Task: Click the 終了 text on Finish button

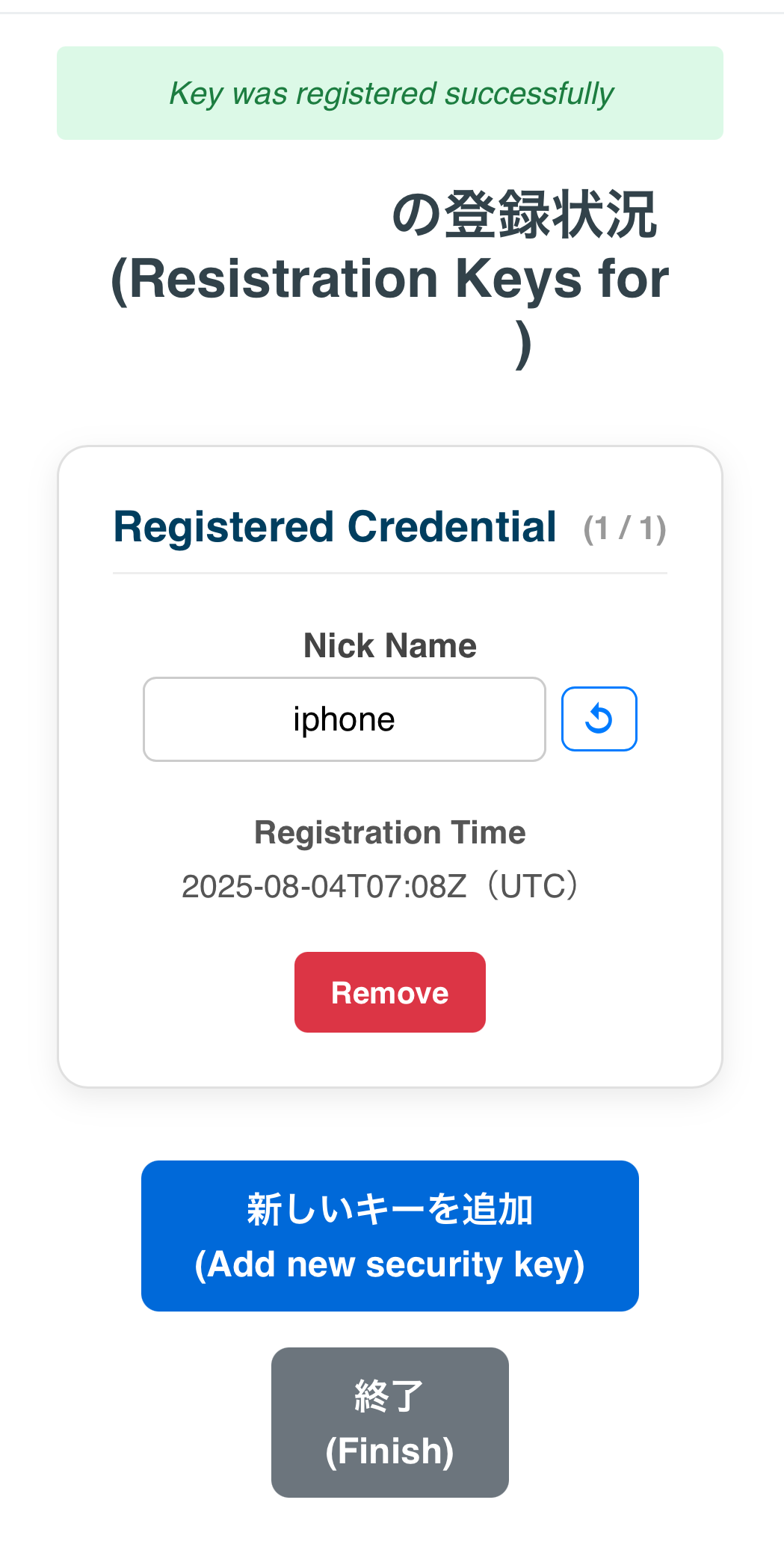Action: (x=389, y=1396)
